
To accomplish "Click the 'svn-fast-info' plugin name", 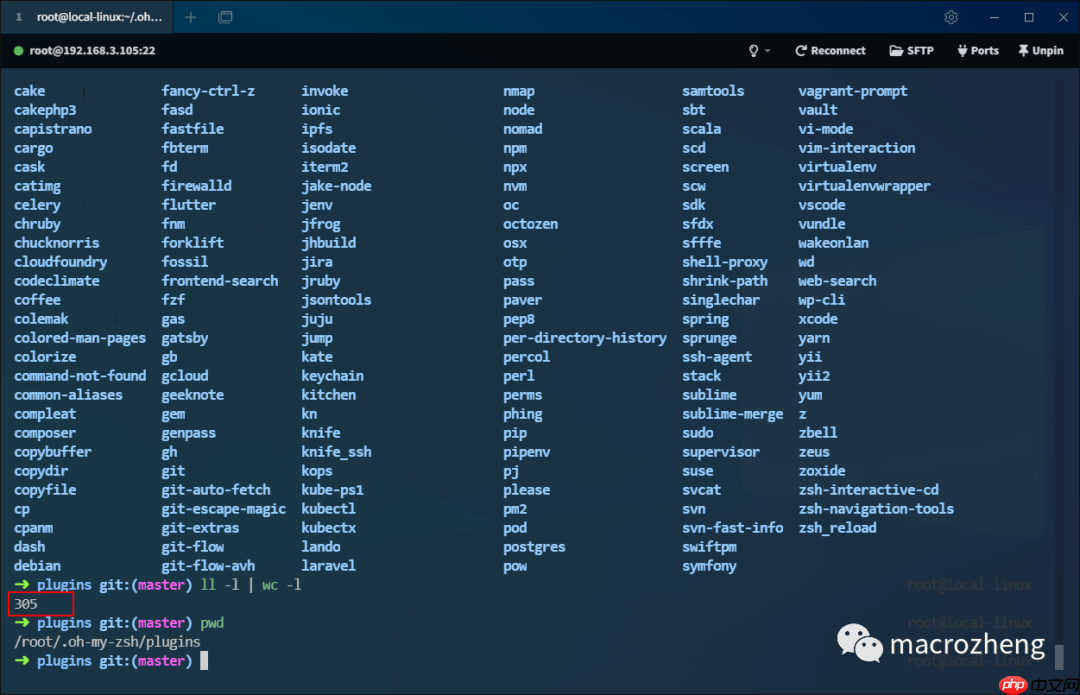I will pos(732,528).
